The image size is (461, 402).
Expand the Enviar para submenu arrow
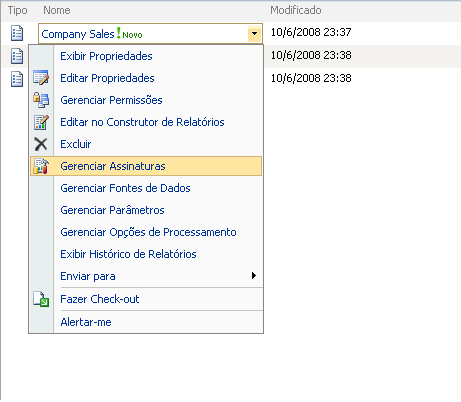coord(254,276)
